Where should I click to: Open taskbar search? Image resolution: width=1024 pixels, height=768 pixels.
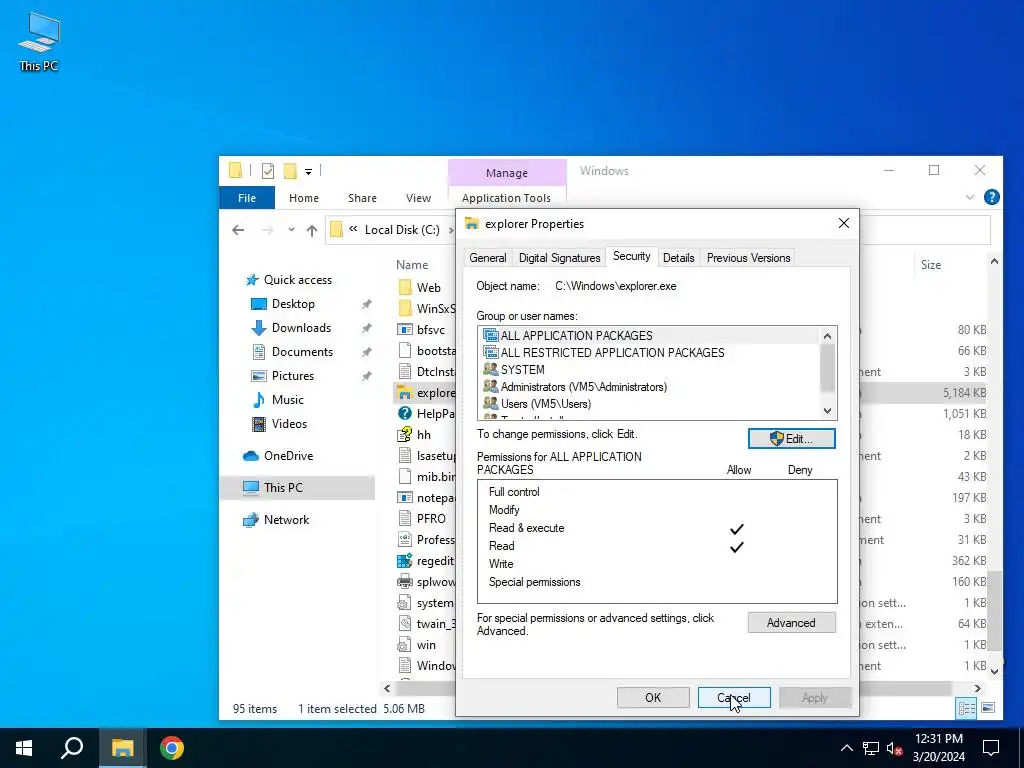click(x=72, y=748)
